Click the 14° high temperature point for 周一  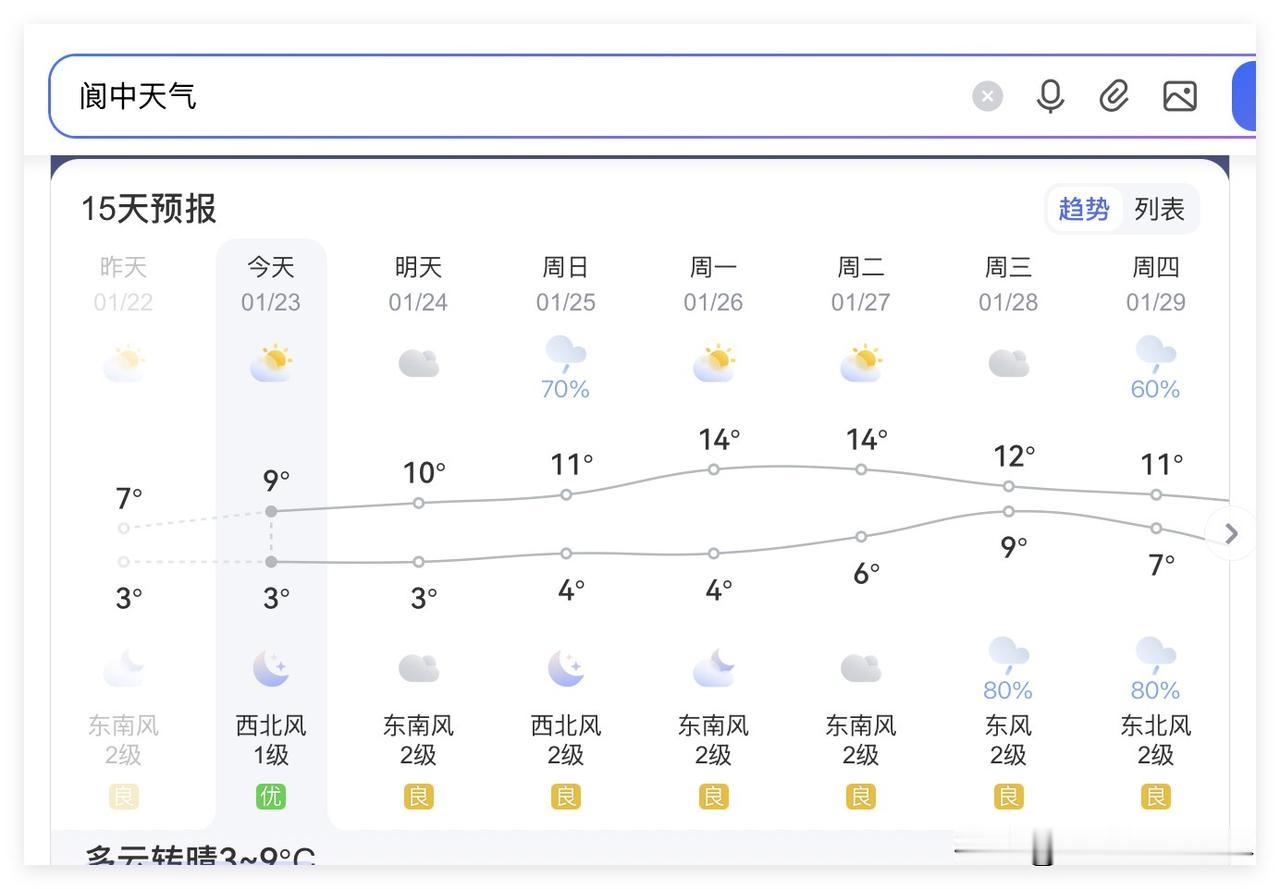[713, 469]
